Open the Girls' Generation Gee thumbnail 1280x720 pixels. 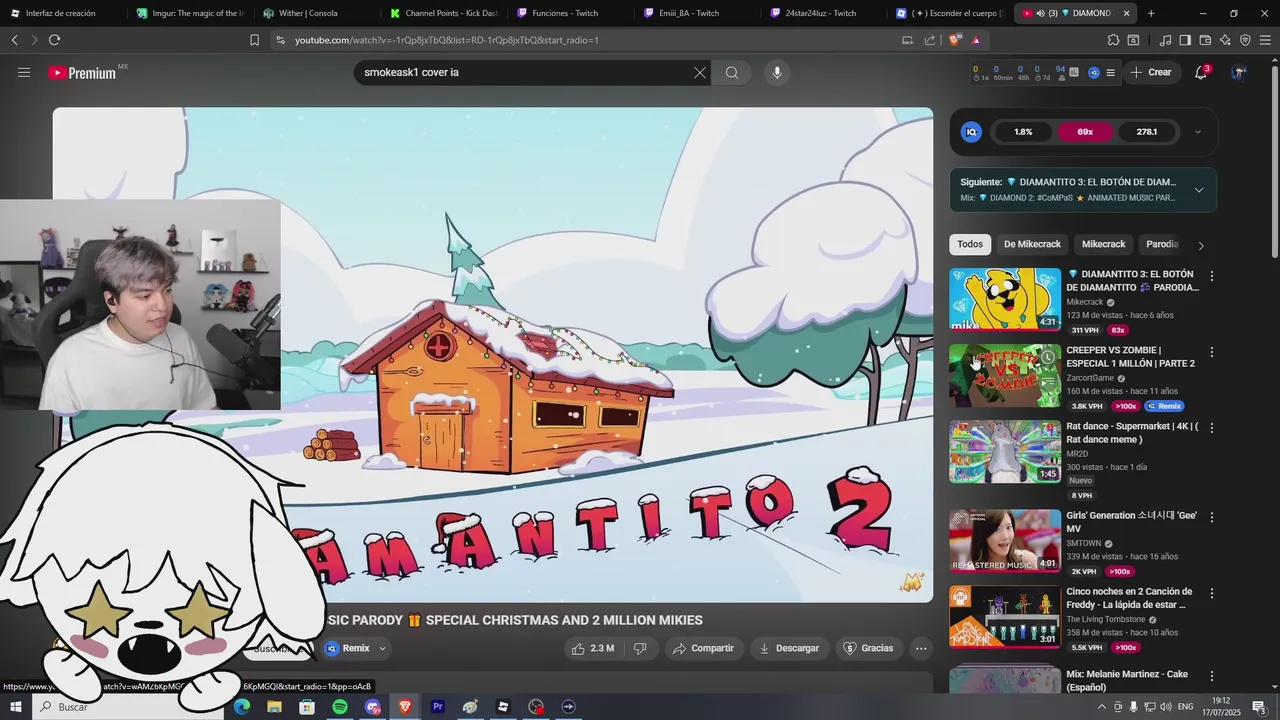(1005, 541)
